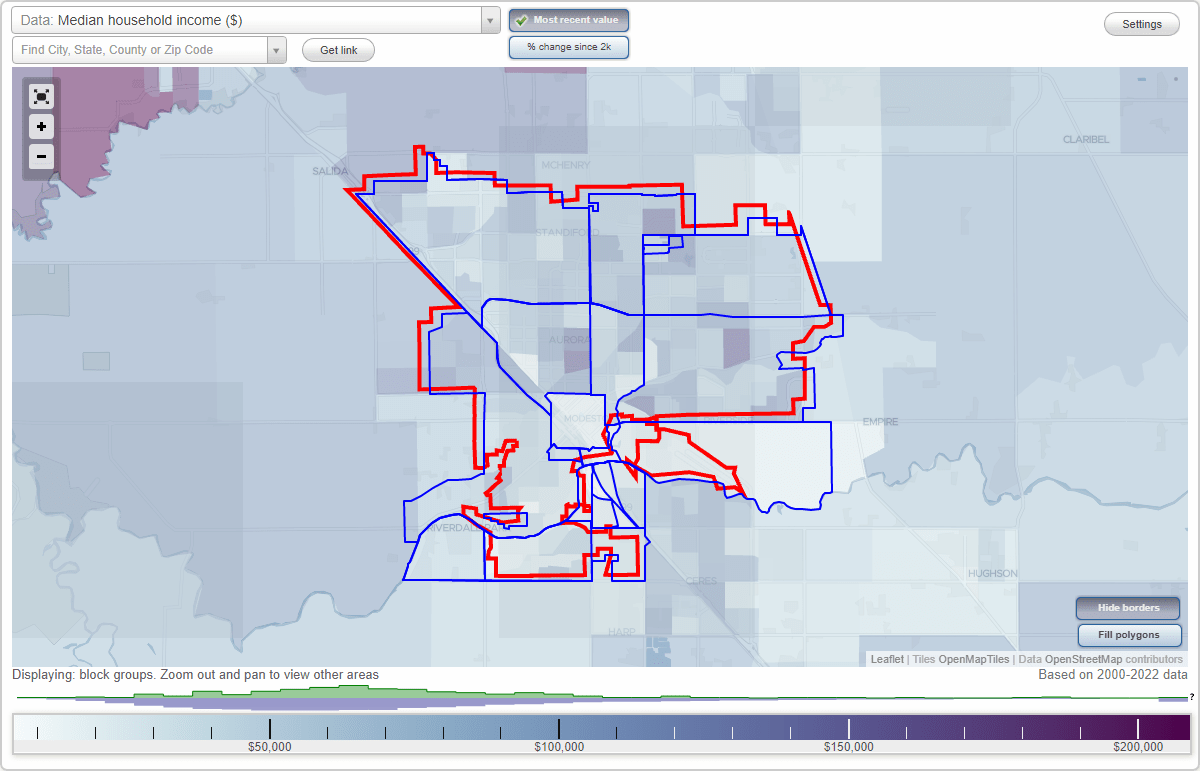
Task: Hide borders on the map
Action: (x=1127, y=607)
